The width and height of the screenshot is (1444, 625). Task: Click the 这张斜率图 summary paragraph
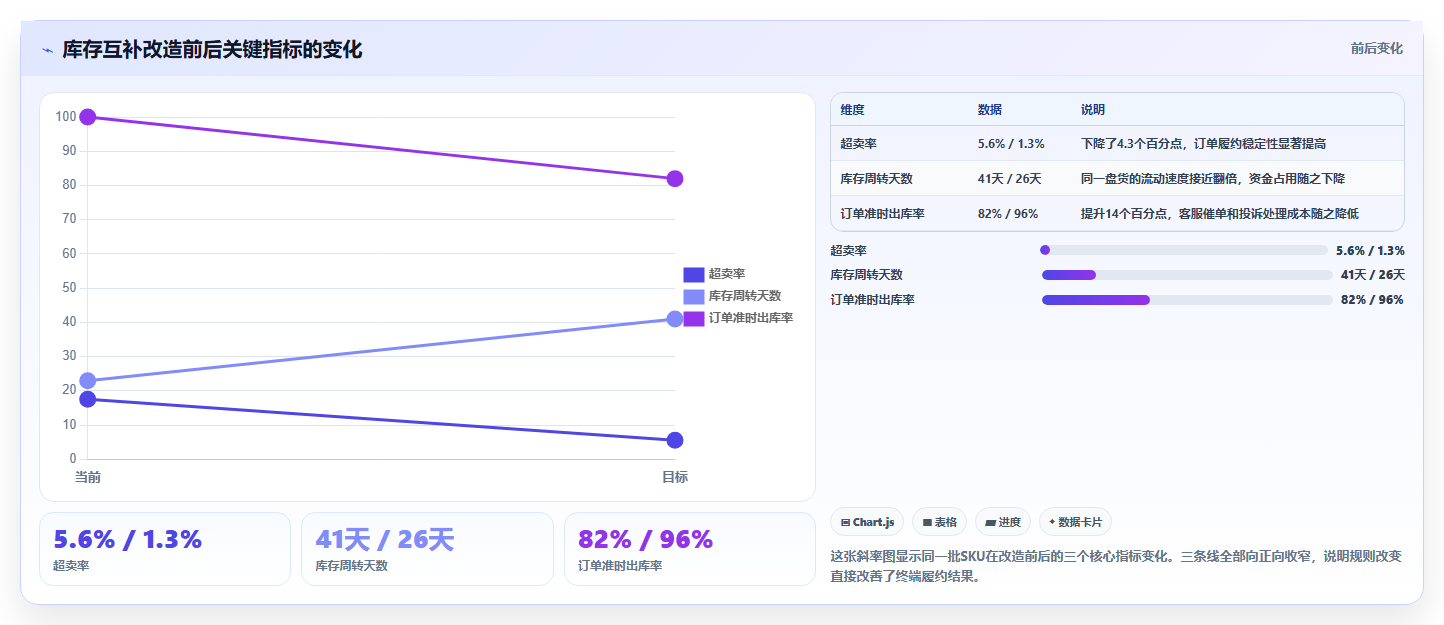1116,566
